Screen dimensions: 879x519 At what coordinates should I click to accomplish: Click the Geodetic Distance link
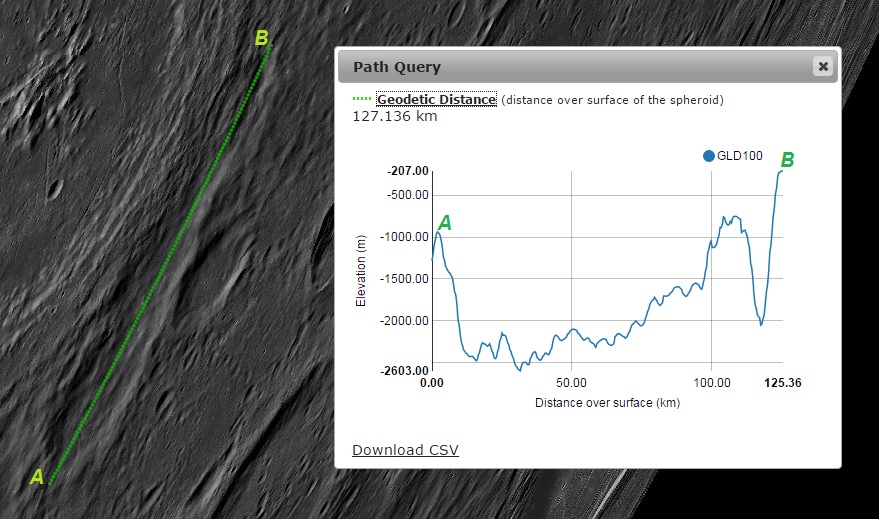pos(436,100)
